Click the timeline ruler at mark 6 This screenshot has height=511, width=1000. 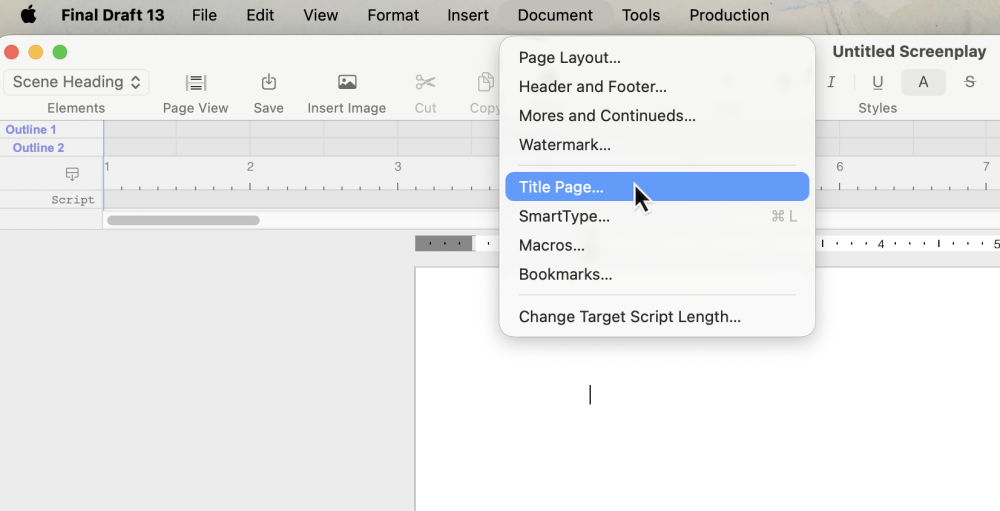839,167
